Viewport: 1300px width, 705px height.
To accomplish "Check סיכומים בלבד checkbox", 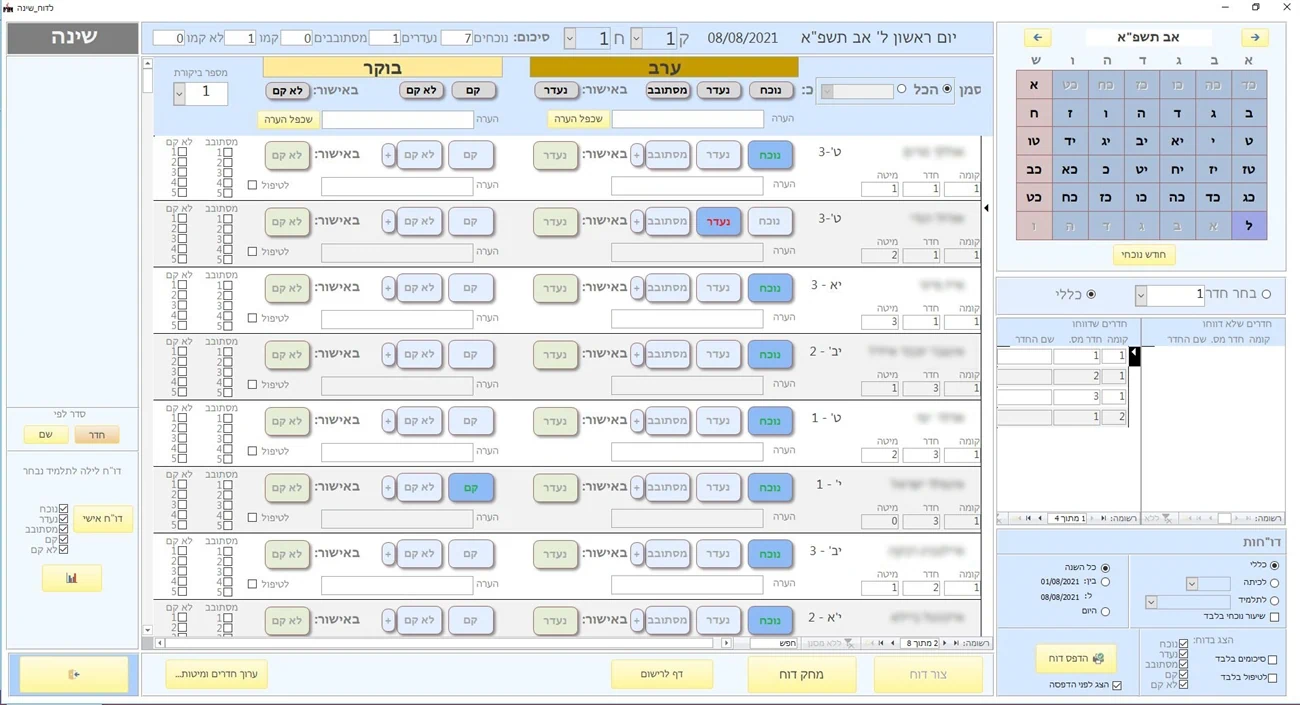I will 1272,659.
